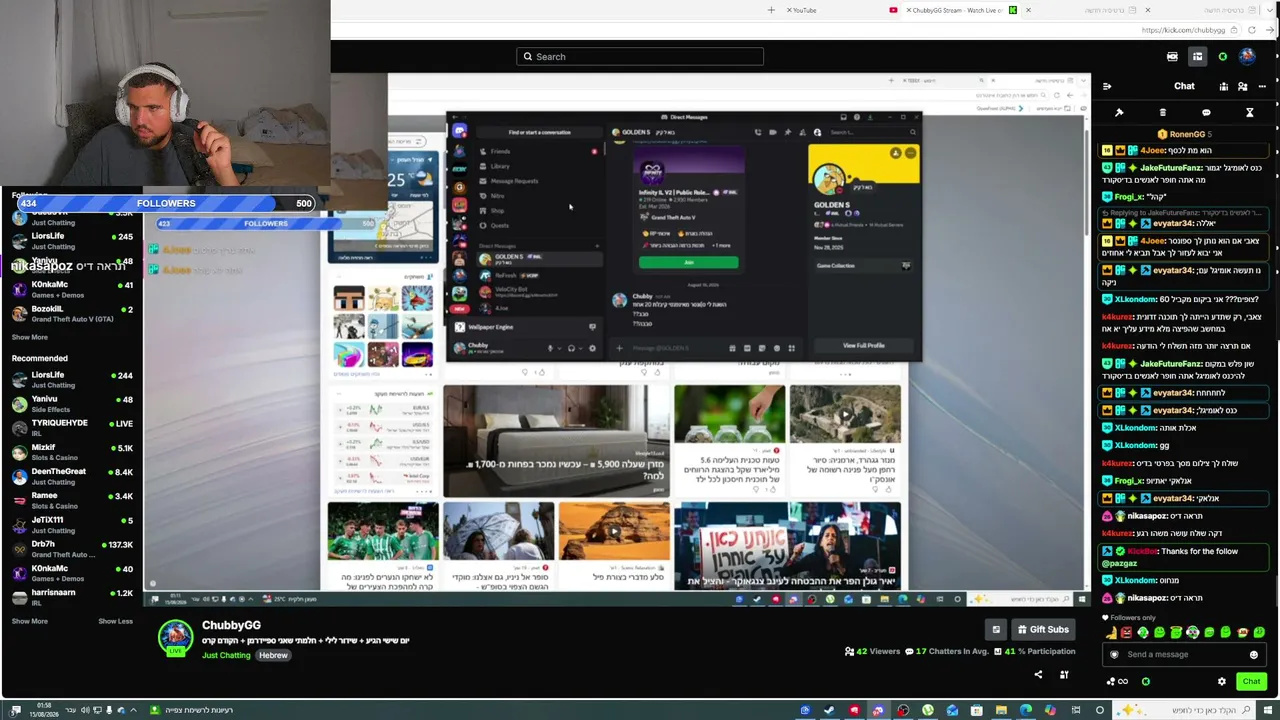This screenshot has height=720, width=1280.
Task: Open the soccer players news thumbnail
Action: point(383,531)
